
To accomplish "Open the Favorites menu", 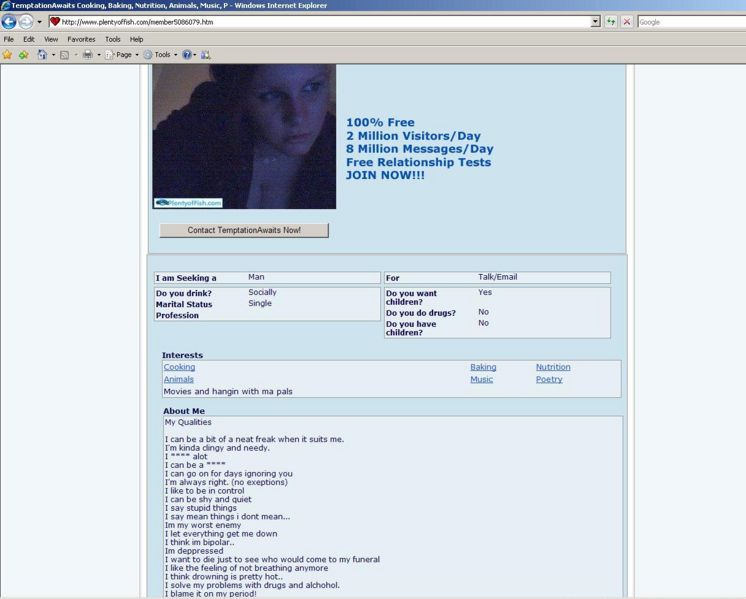I will tap(81, 39).
